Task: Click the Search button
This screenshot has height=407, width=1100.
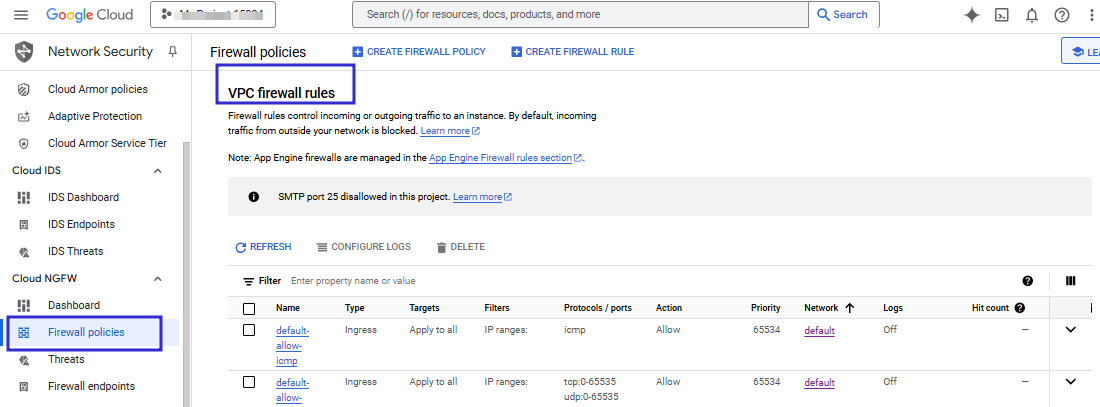Action: coord(844,14)
